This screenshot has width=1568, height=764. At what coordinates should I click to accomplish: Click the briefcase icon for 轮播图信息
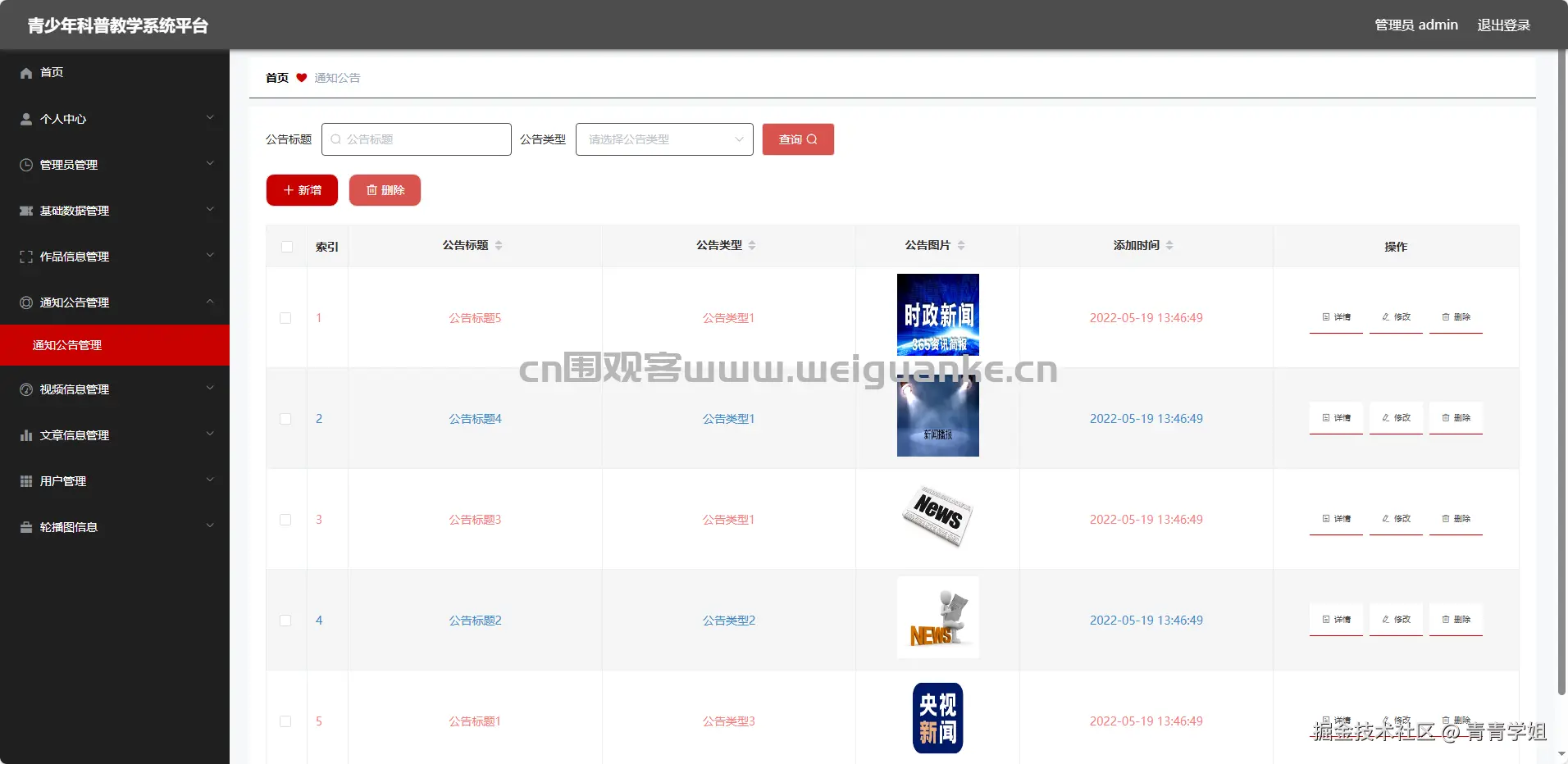tap(26, 527)
